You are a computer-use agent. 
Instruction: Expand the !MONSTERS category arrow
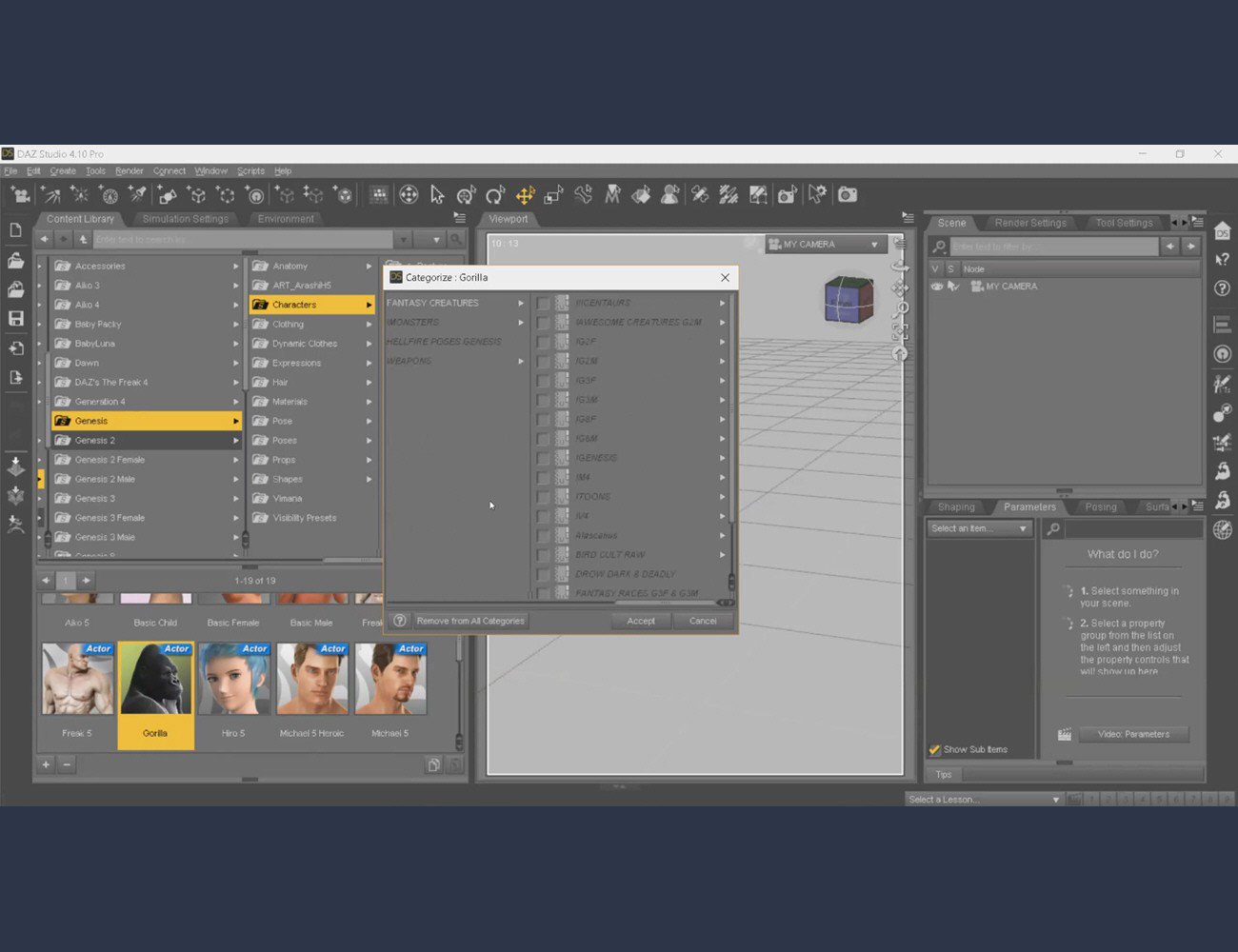pyautogui.click(x=521, y=322)
